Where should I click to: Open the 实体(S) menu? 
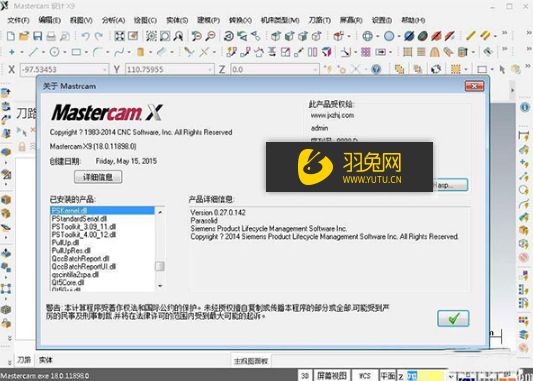click(177, 20)
